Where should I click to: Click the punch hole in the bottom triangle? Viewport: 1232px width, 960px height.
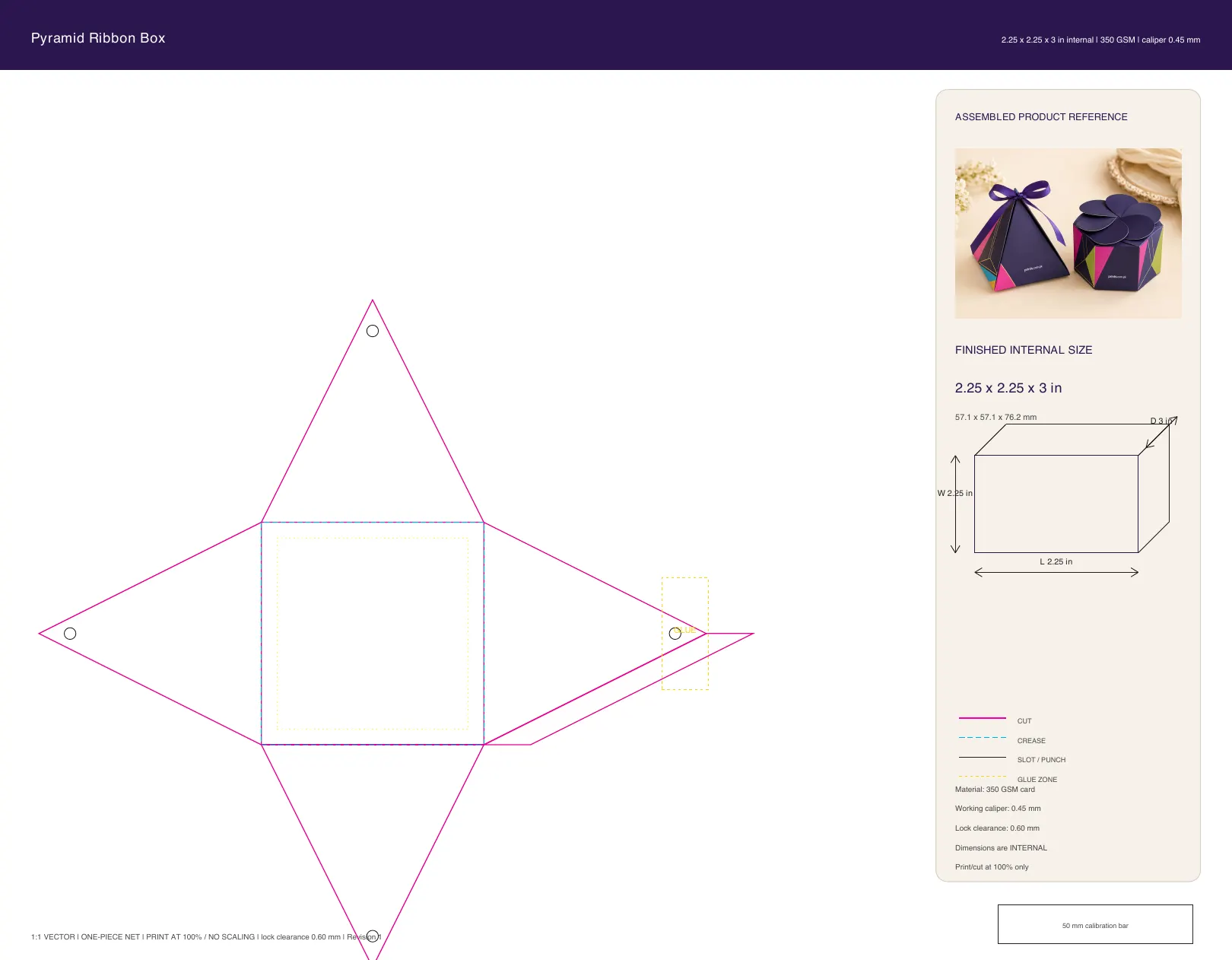373,936
